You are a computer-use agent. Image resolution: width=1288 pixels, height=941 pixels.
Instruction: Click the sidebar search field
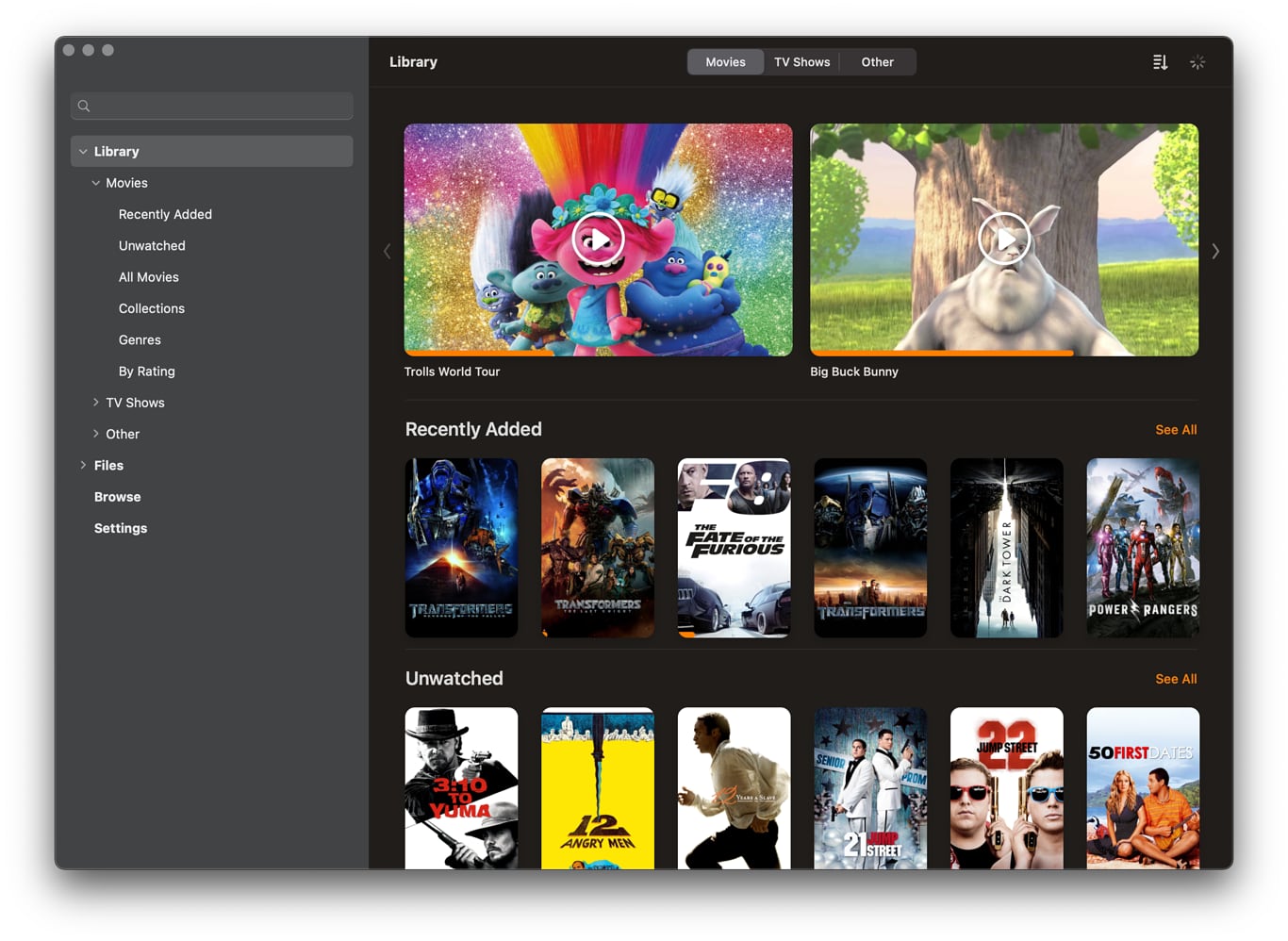pyautogui.click(x=211, y=106)
